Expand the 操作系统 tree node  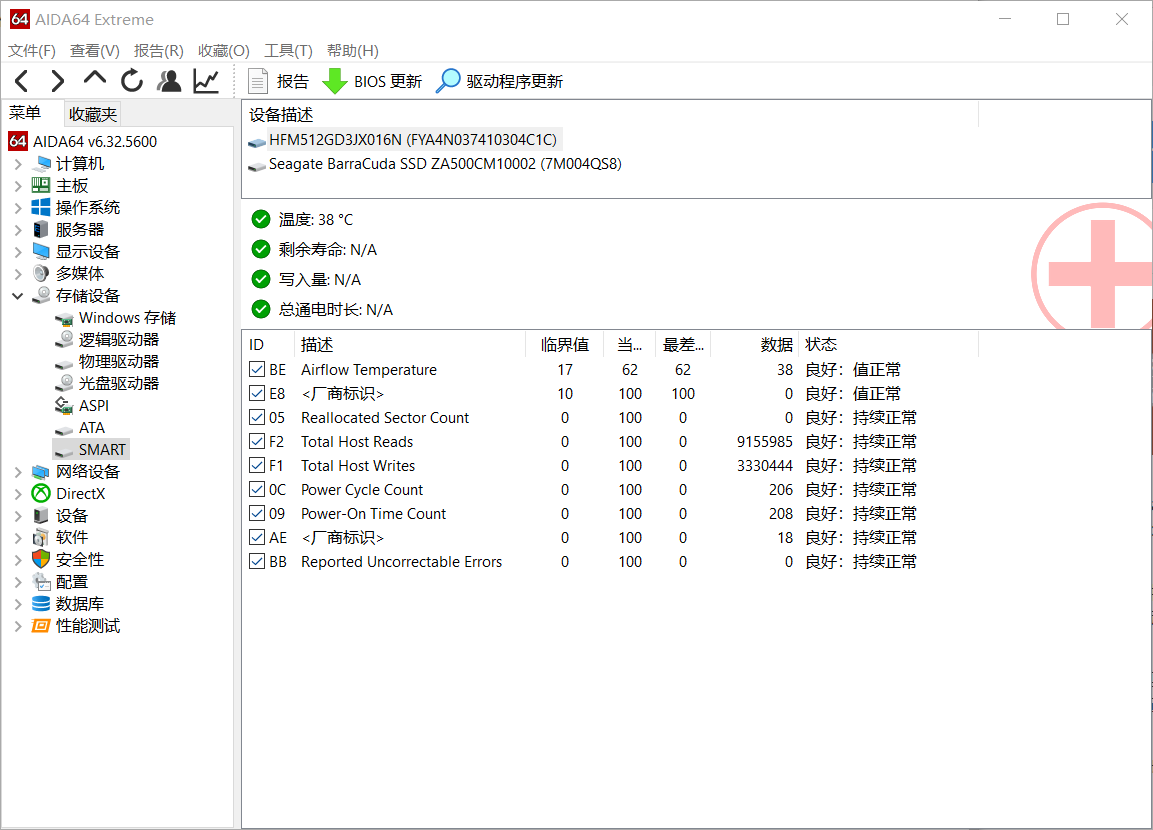[x=18, y=208]
